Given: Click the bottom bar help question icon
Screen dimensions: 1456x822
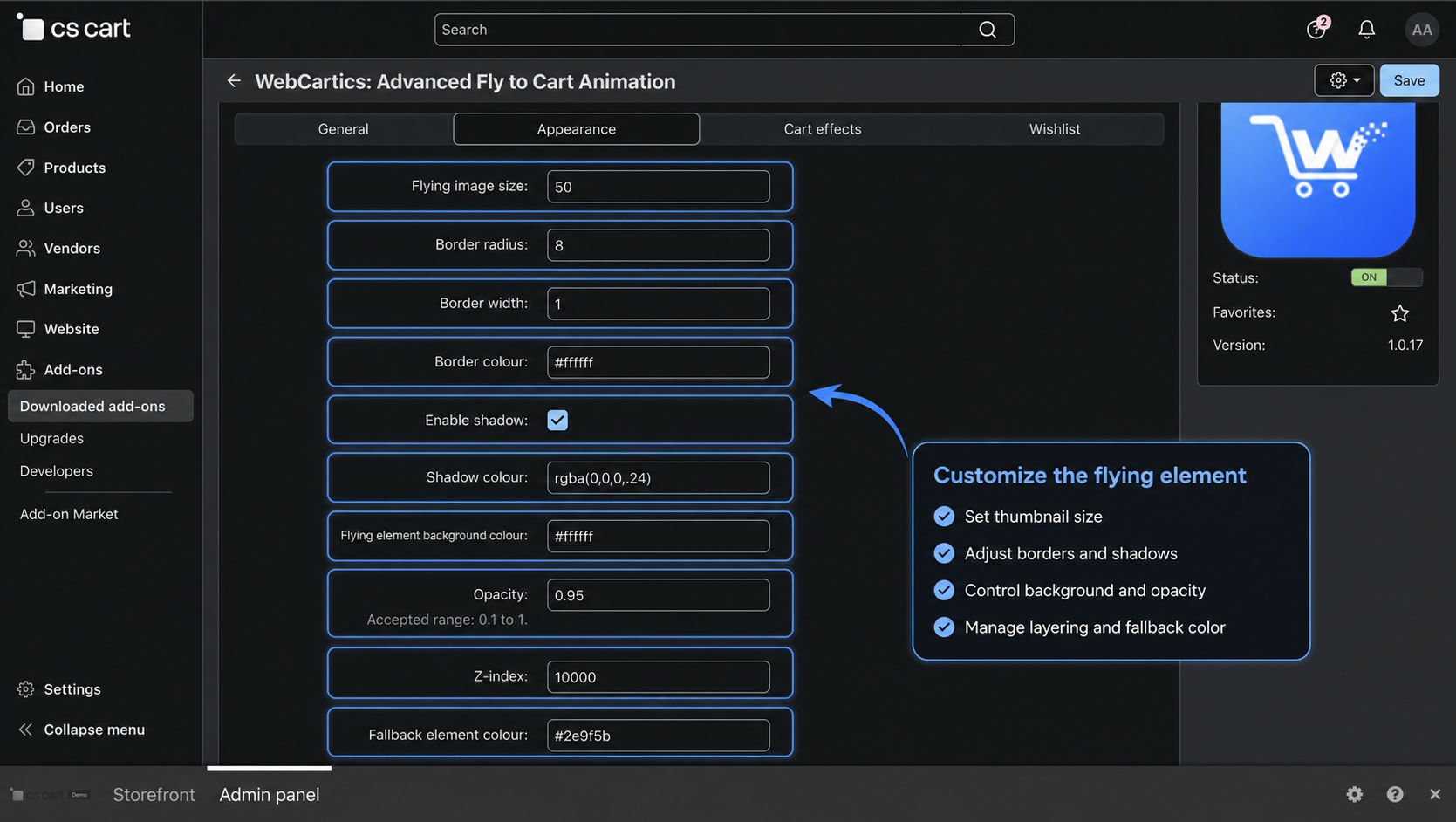Looking at the screenshot, I should click(x=1395, y=794).
